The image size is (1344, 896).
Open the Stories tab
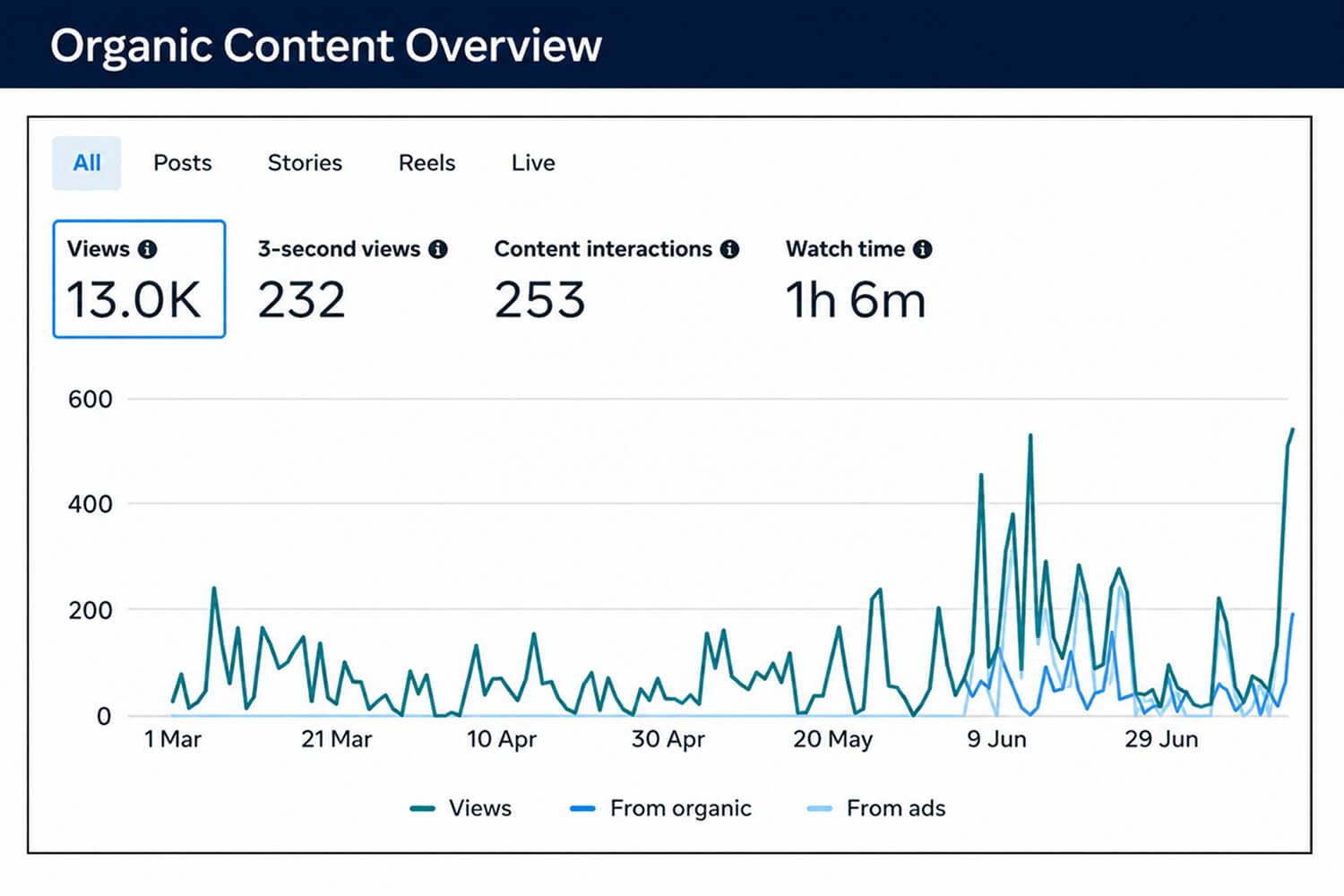pyautogui.click(x=305, y=163)
